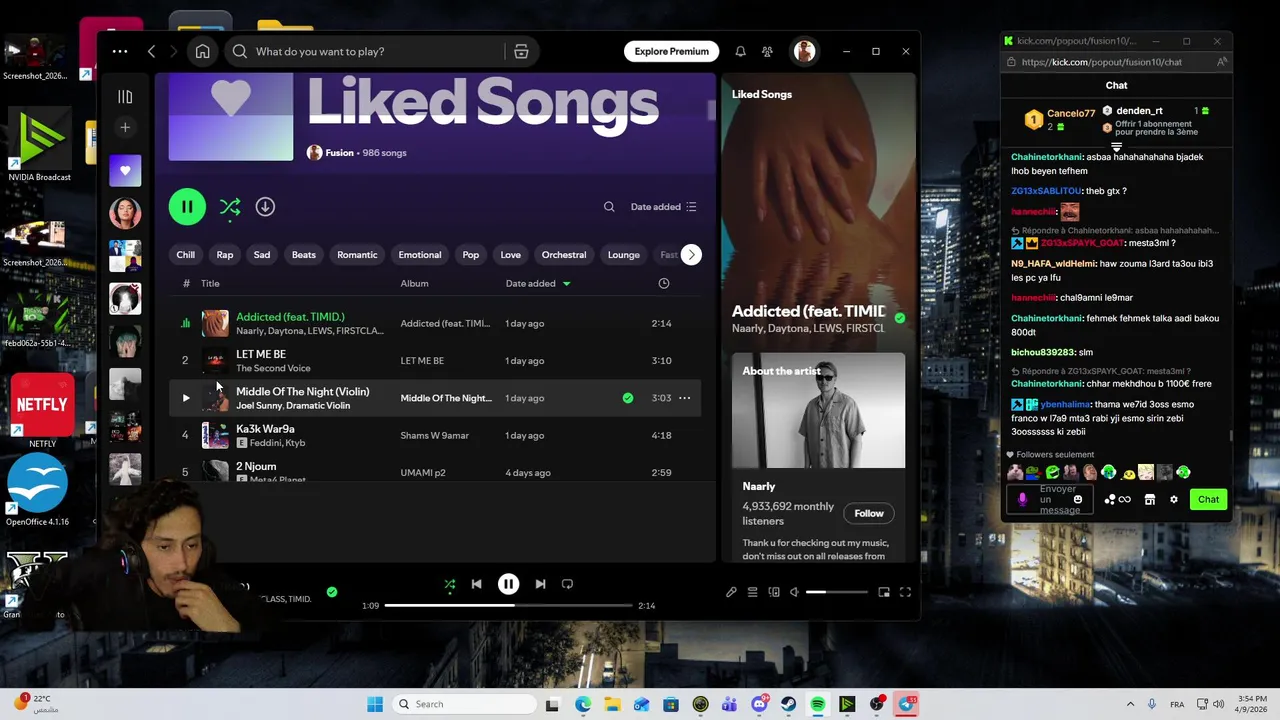Viewport: 1280px width, 720px height.
Task: Open the Friend Activity icon
Action: 767,51
